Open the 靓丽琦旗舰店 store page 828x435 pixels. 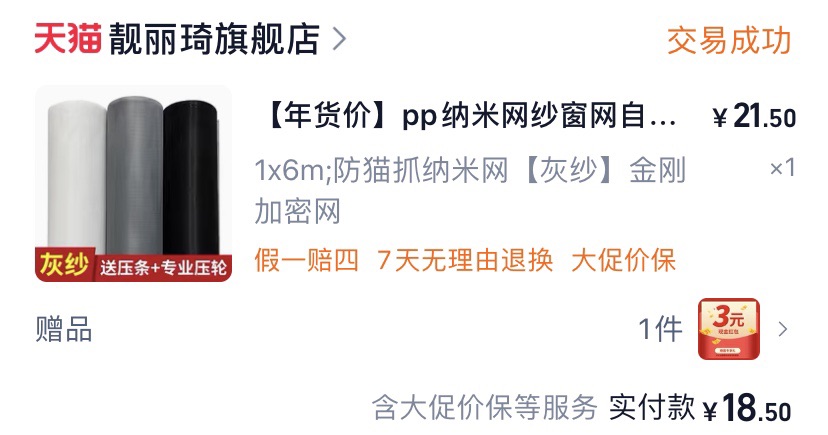coord(214,39)
